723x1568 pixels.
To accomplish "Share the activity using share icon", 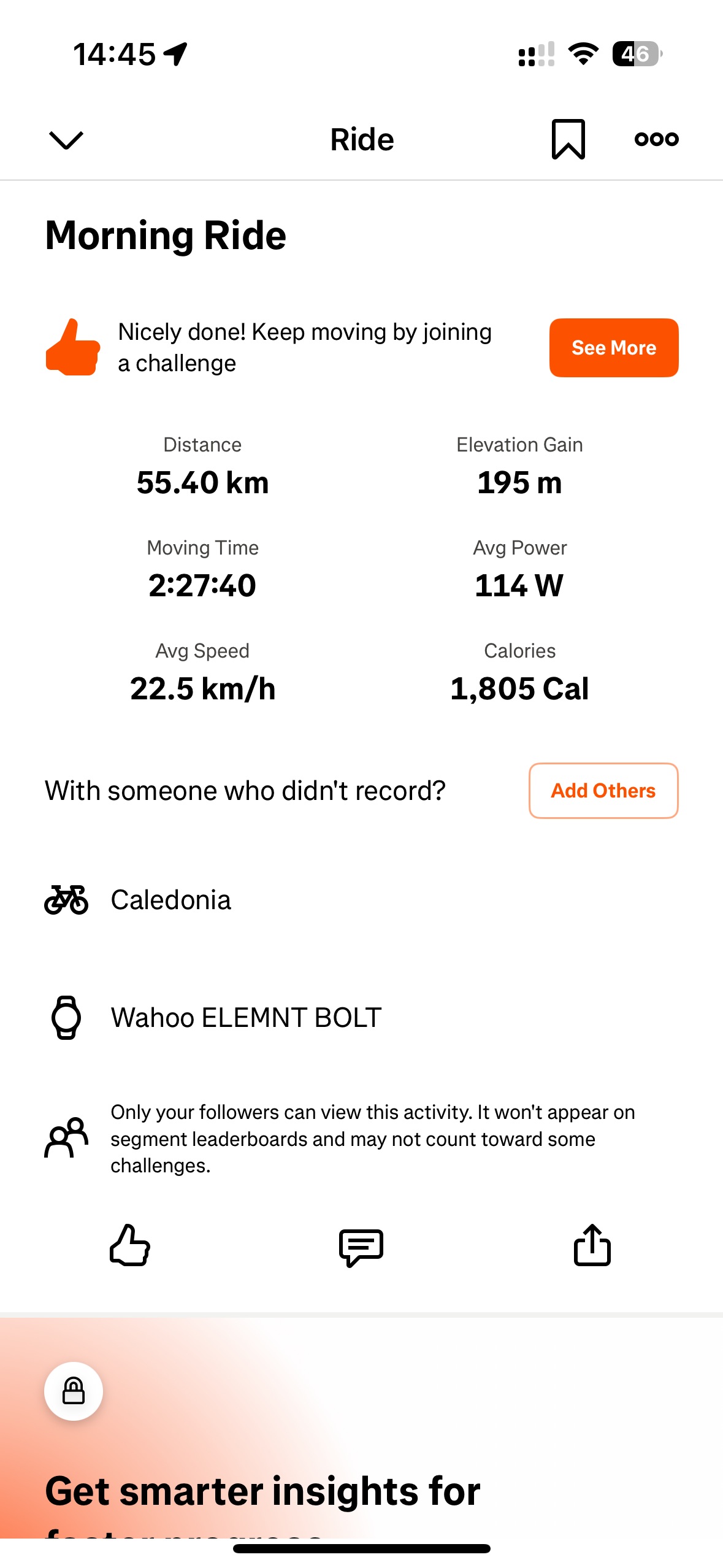I will (x=592, y=1245).
